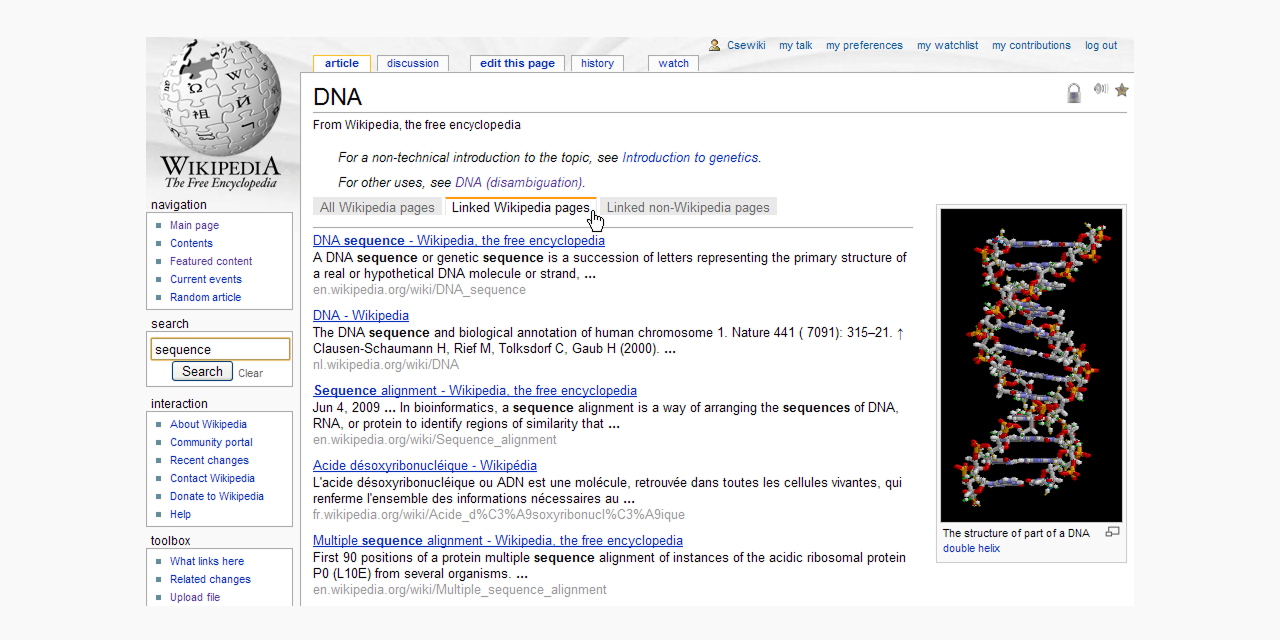1280x640 pixels.
Task: Select Linked Wikipedia pages results tab
Action: pos(521,207)
